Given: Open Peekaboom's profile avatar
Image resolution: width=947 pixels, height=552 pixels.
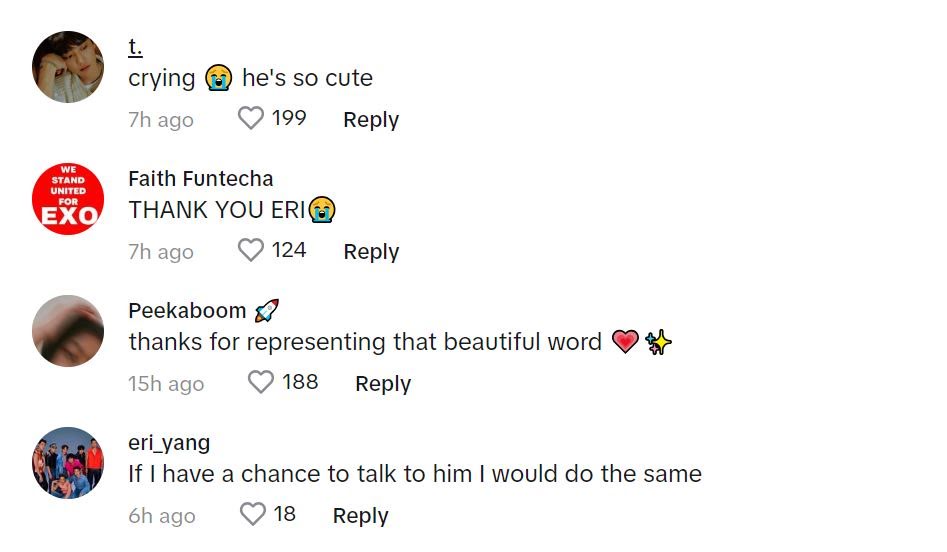Looking at the screenshot, I should (x=68, y=331).
